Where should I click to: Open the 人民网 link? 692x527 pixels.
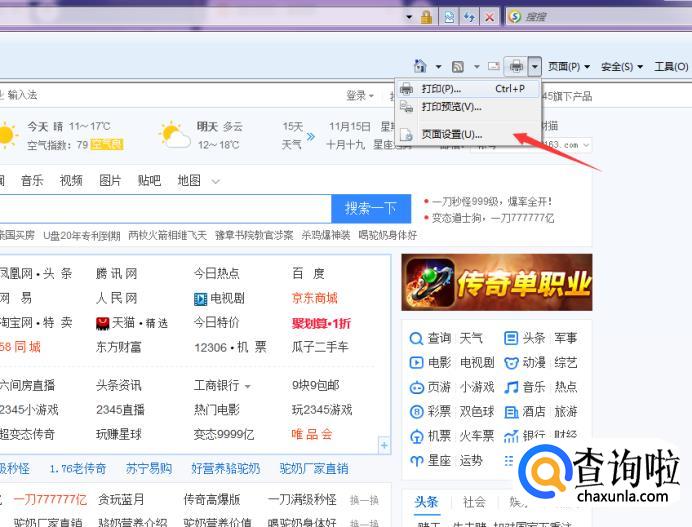(x=117, y=298)
